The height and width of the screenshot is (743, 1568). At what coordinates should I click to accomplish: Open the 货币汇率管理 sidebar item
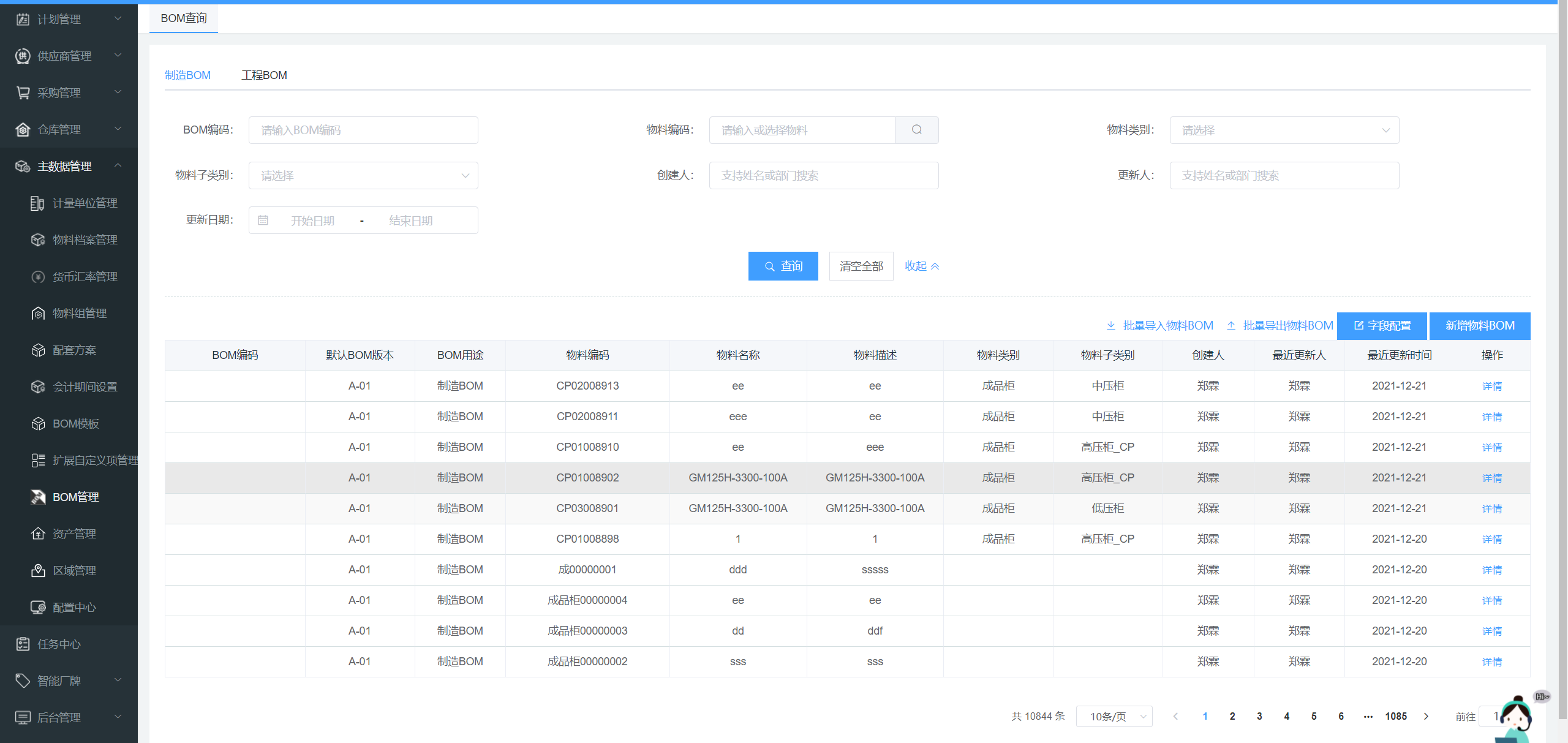pyautogui.click(x=85, y=277)
